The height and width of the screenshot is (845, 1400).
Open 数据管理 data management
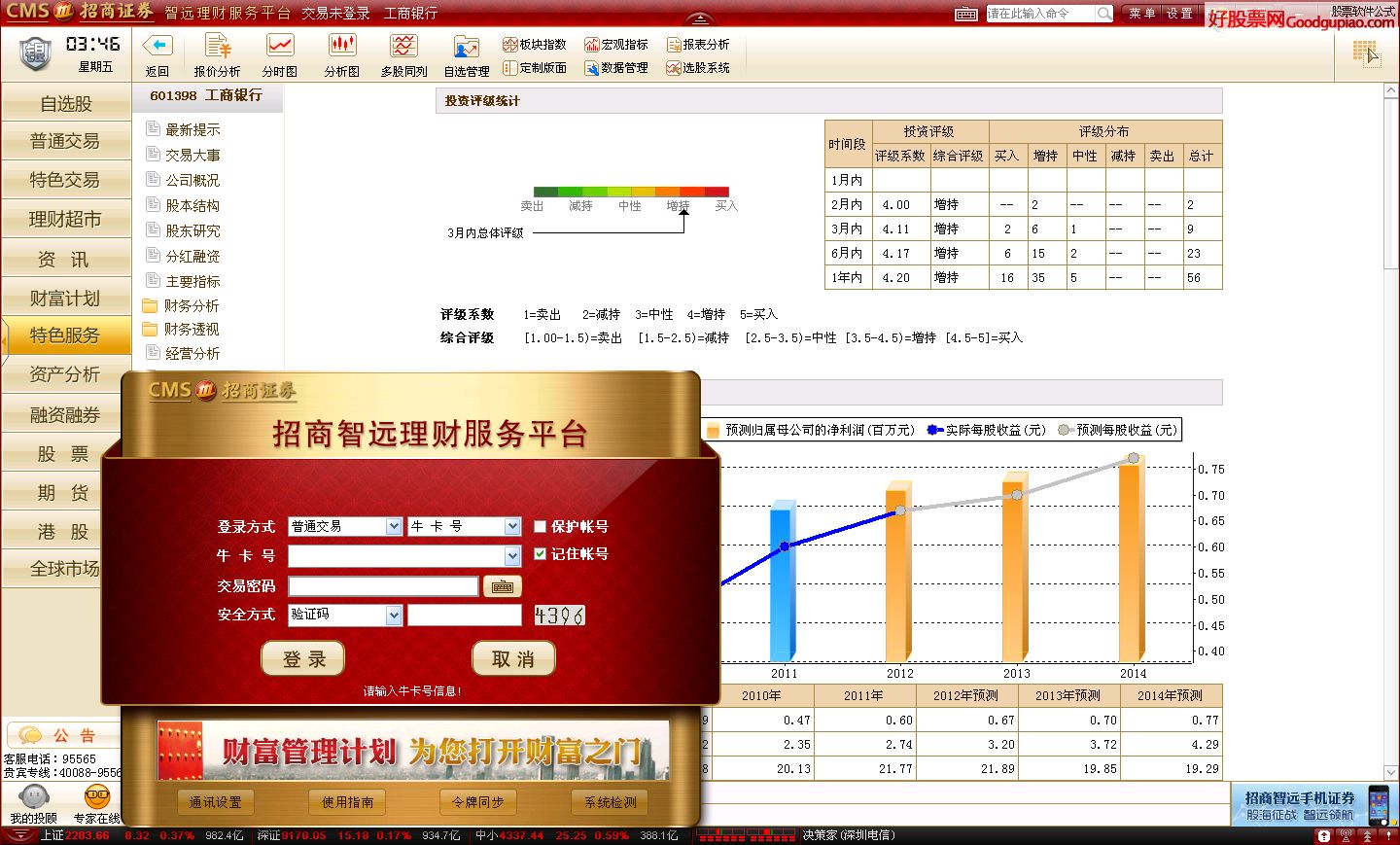616,68
